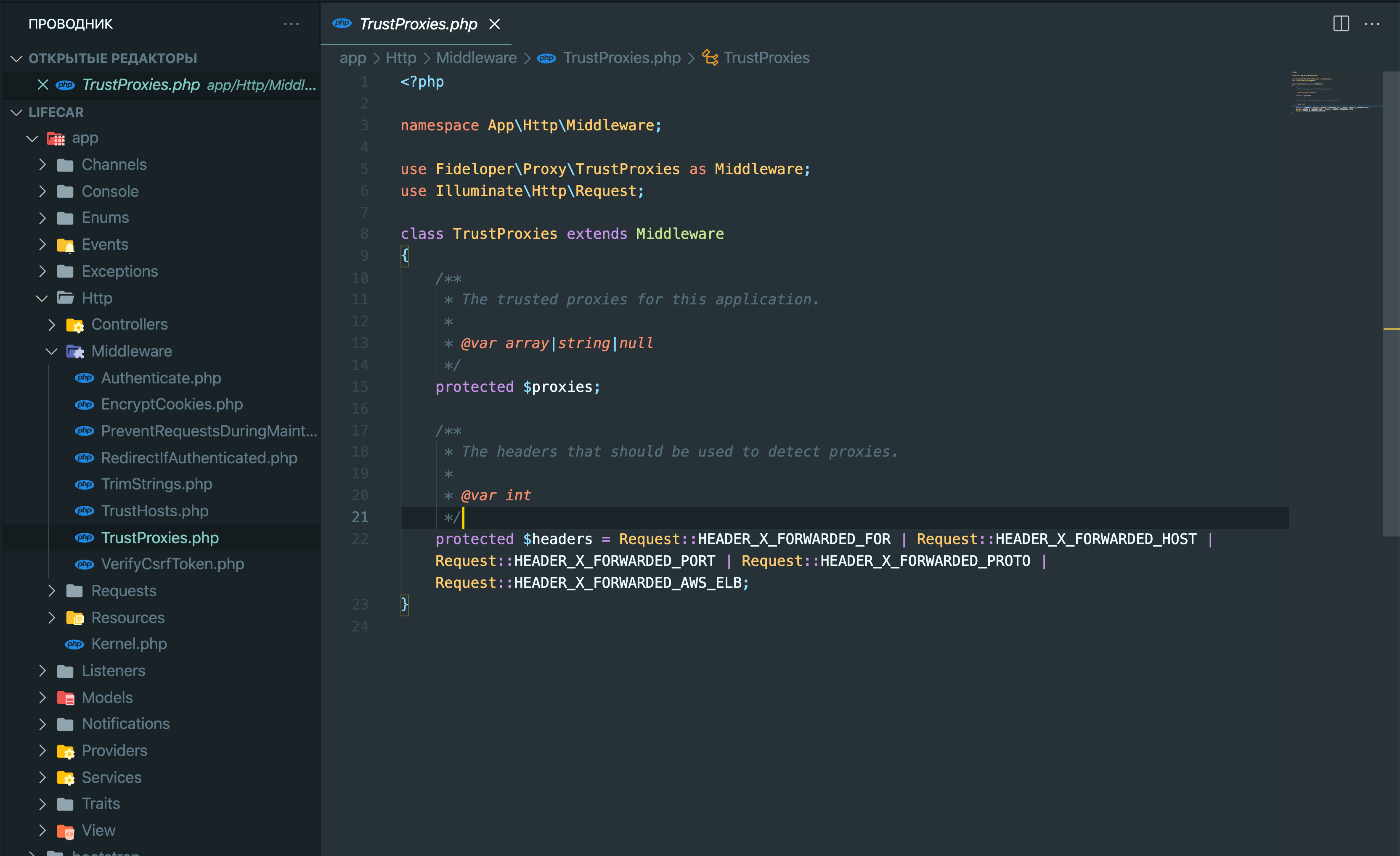Click the code minimap preview
Viewport: 1400px width, 856px height.
tap(1331, 92)
